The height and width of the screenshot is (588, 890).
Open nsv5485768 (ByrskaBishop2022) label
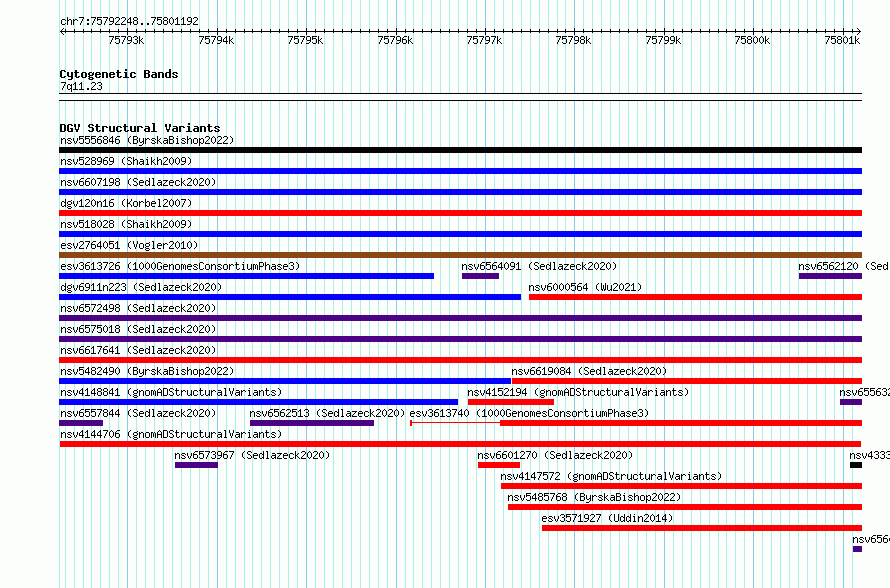pyautogui.click(x=594, y=497)
